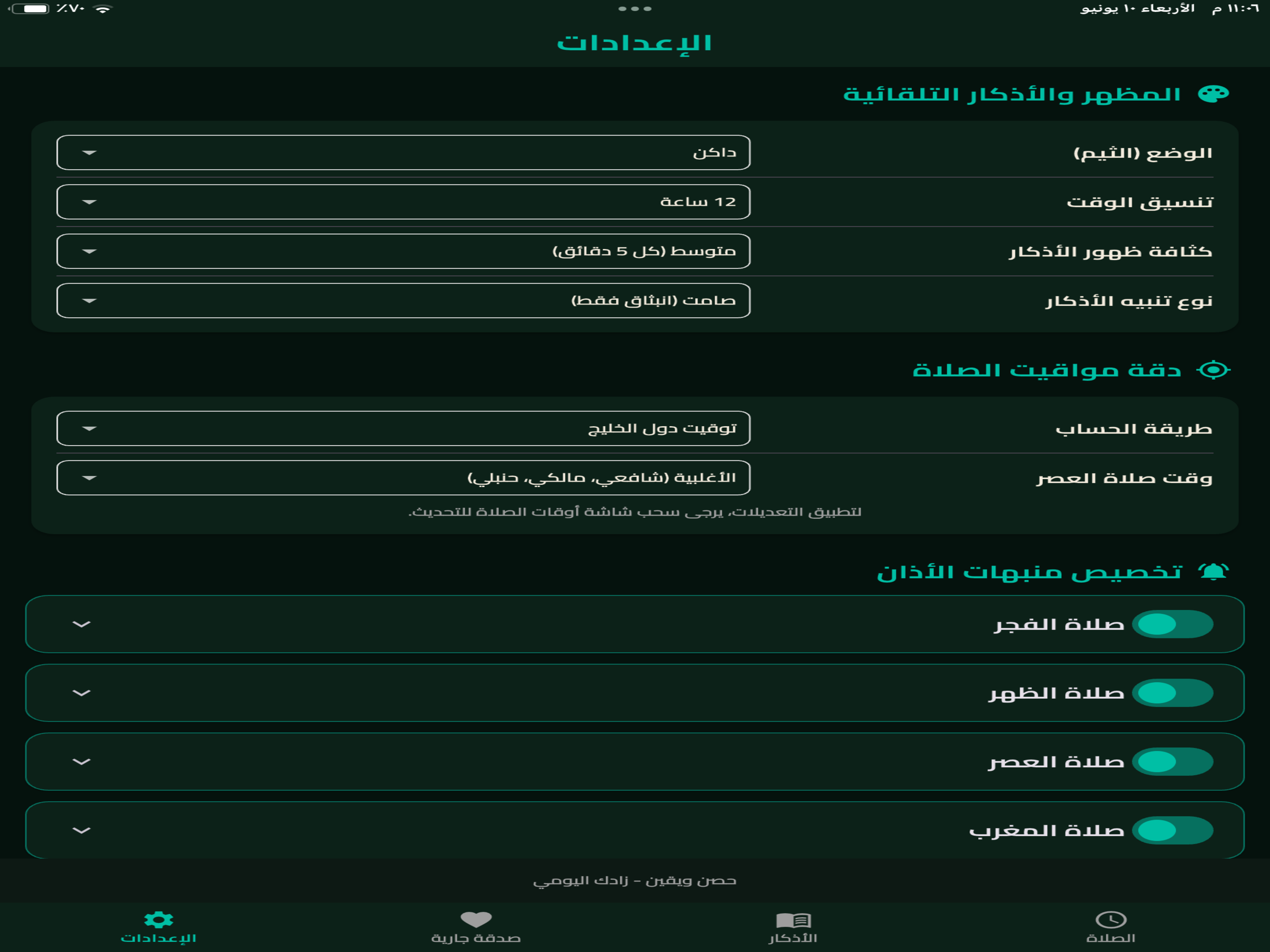
Task: Tap the Wi-Fi status icon
Action: point(103,9)
